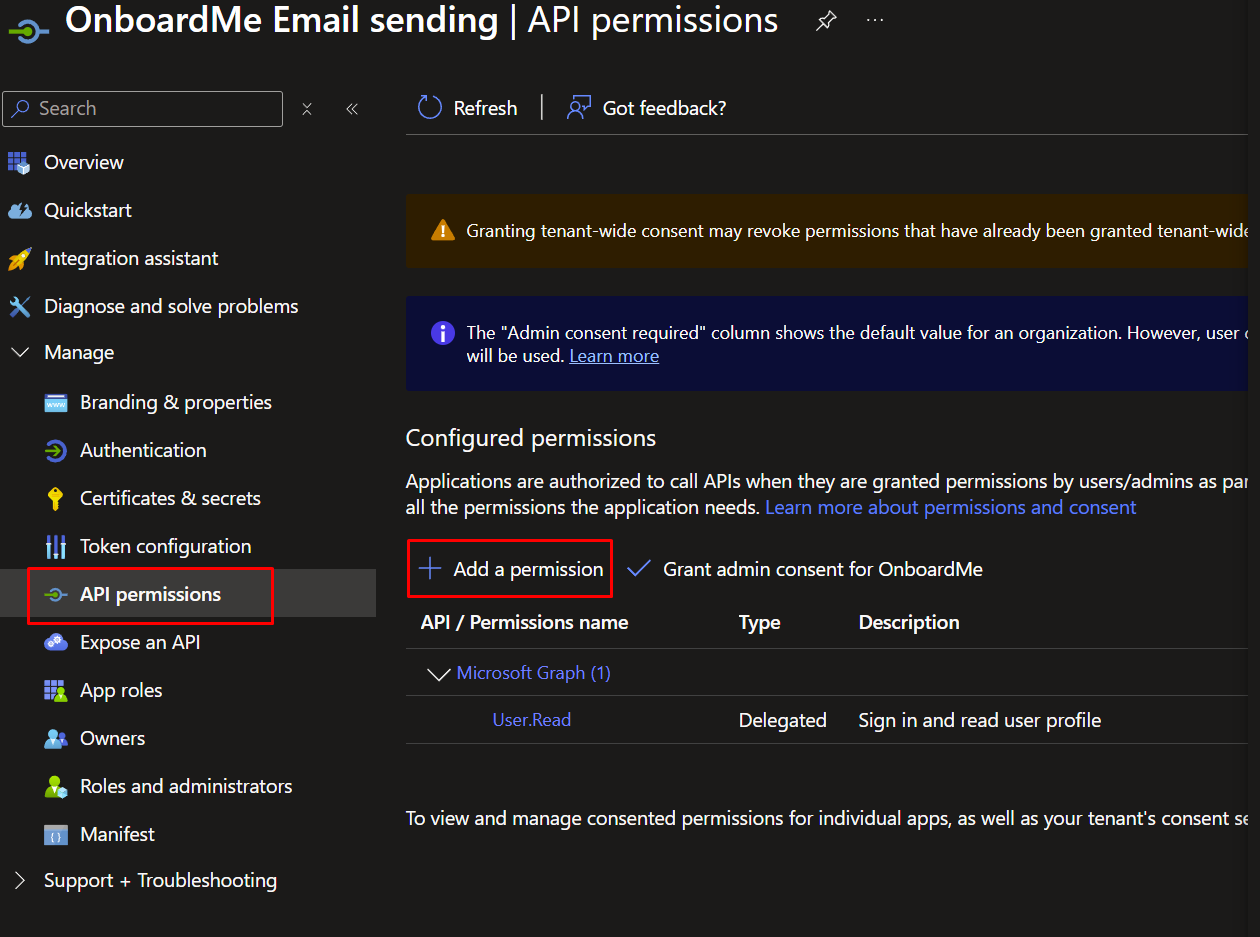Collapse the sidebar with double chevron icon
The width and height of the screenshot is (1260, 937).
coord(352,109)
